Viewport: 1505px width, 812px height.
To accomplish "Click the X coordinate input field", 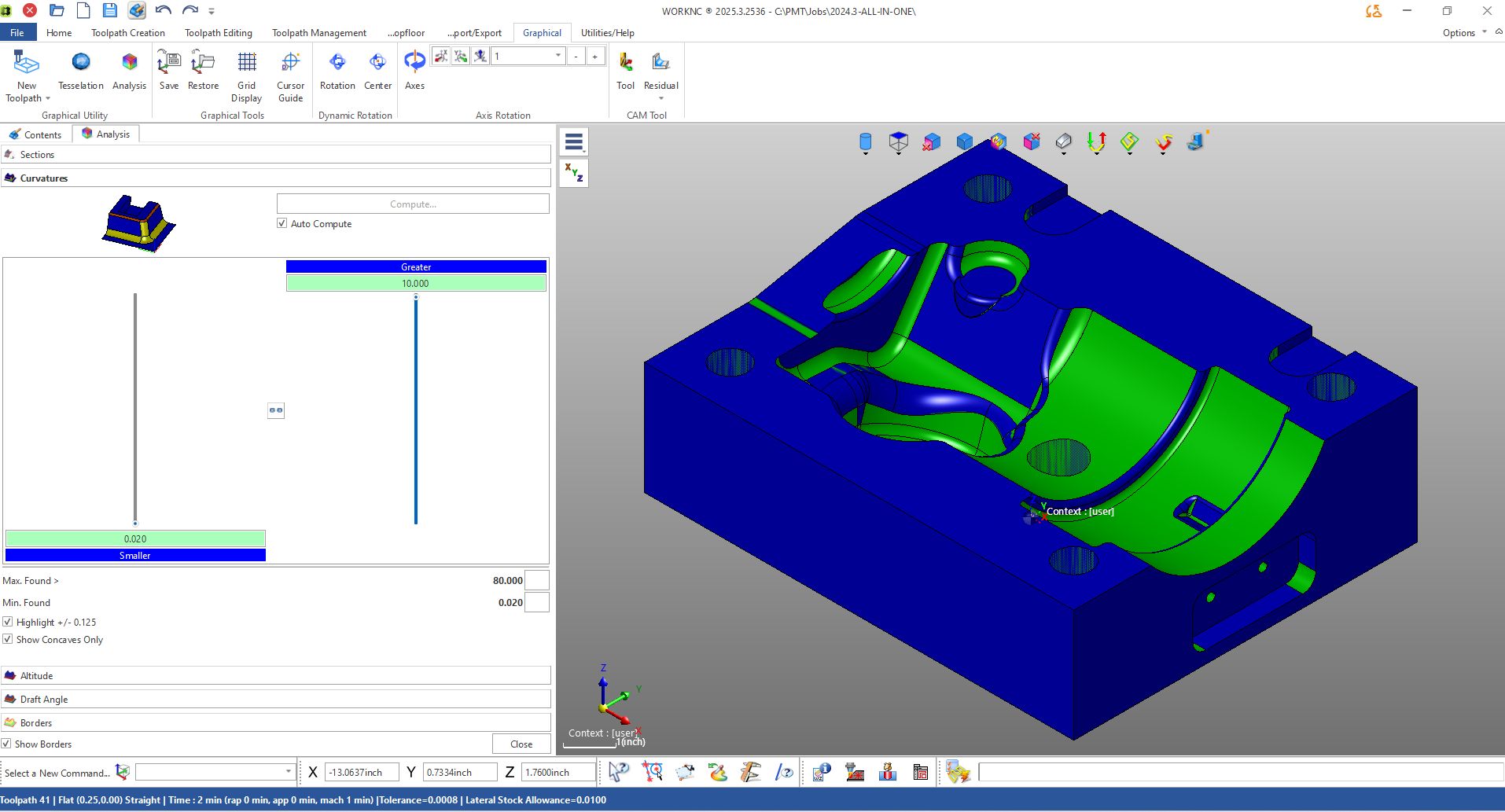I will [362, 773].
